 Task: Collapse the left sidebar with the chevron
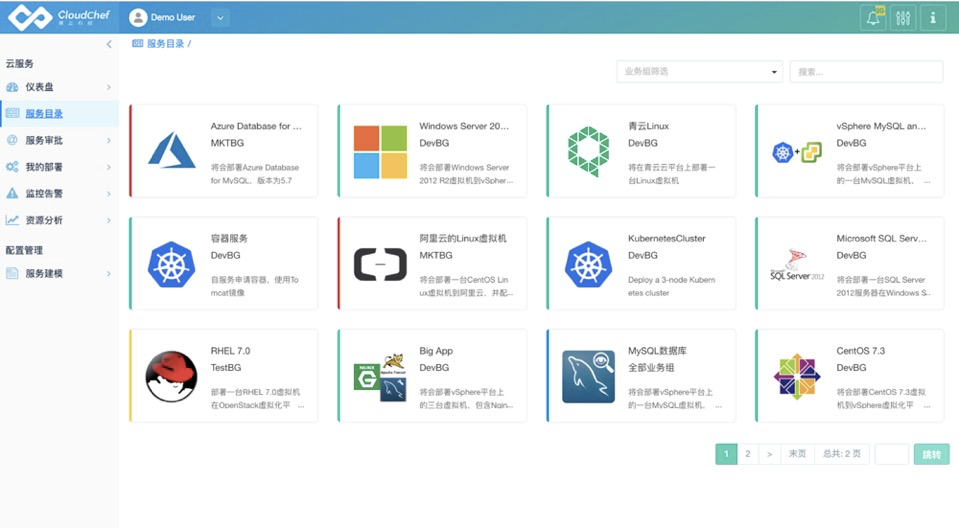(x=109, y=44)
